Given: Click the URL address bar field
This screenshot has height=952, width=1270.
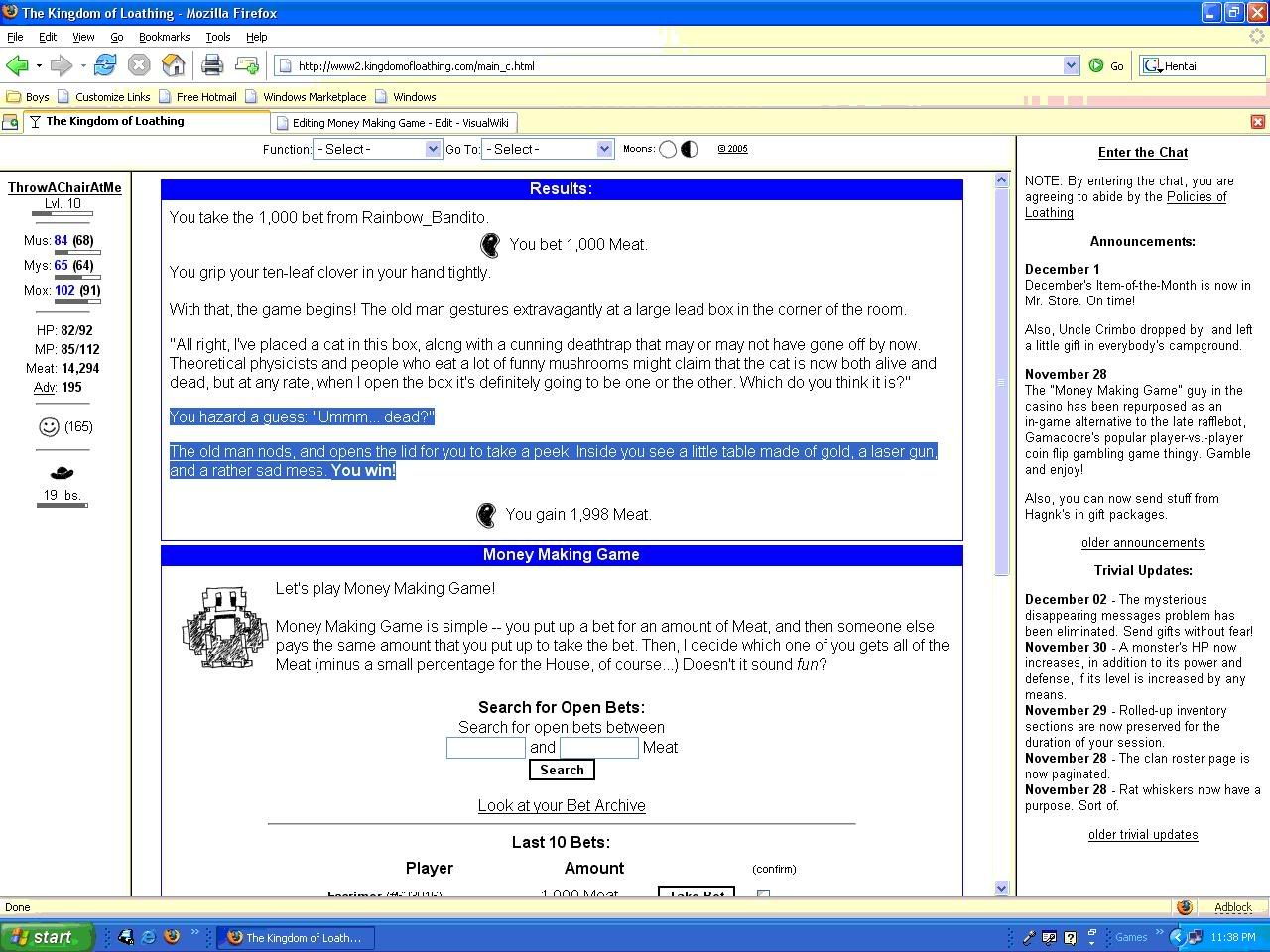Looking at the screenshot, I should pos(679,66).
